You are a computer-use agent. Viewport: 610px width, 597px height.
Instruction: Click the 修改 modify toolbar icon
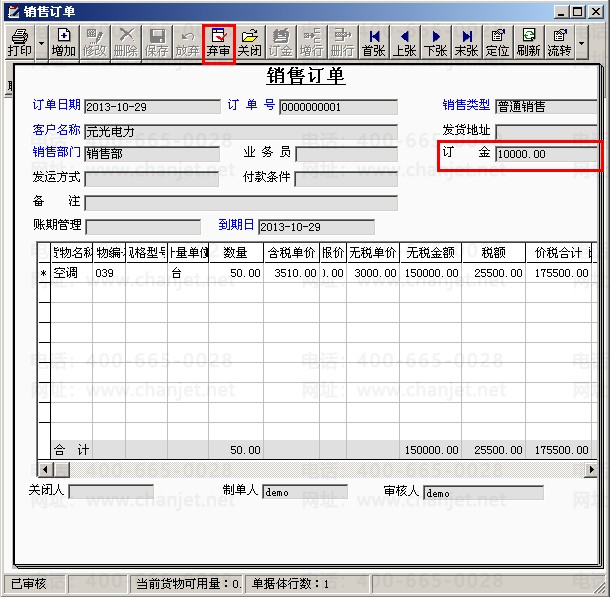point(95,42)
